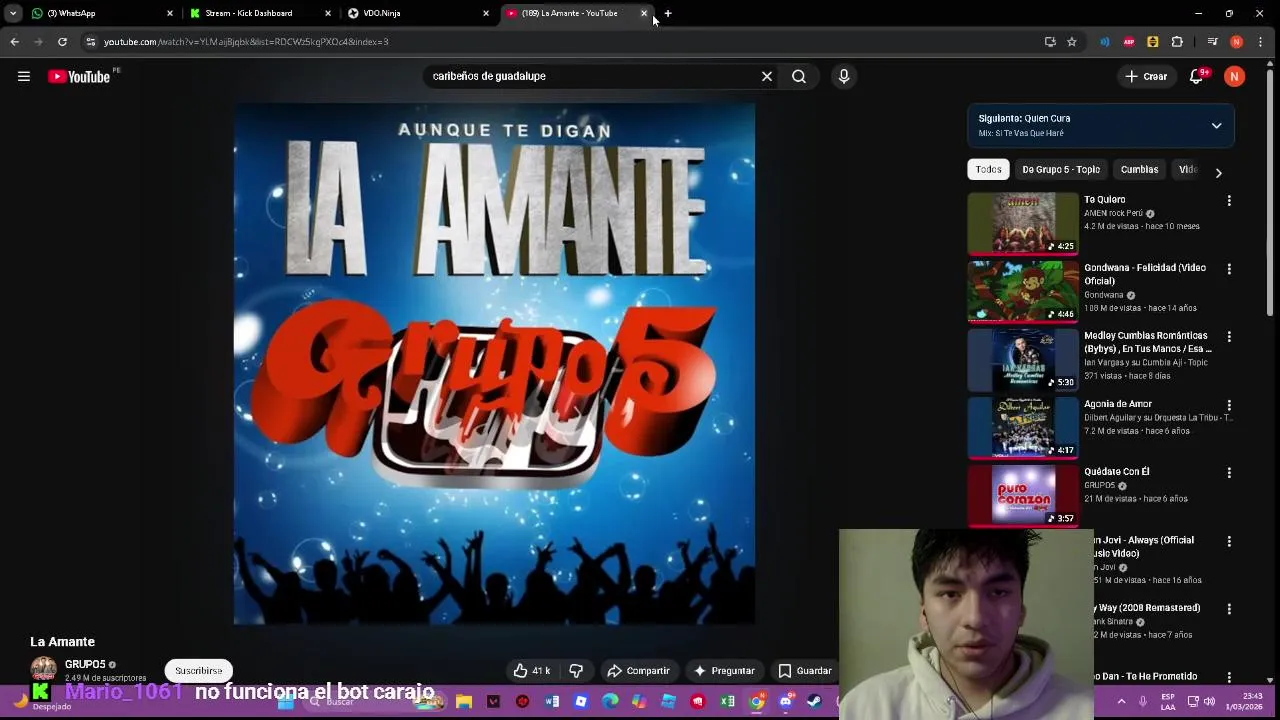The image size is (1280, 720).
Task: Open YouTube notifications bell
Action: point(1196,76)
